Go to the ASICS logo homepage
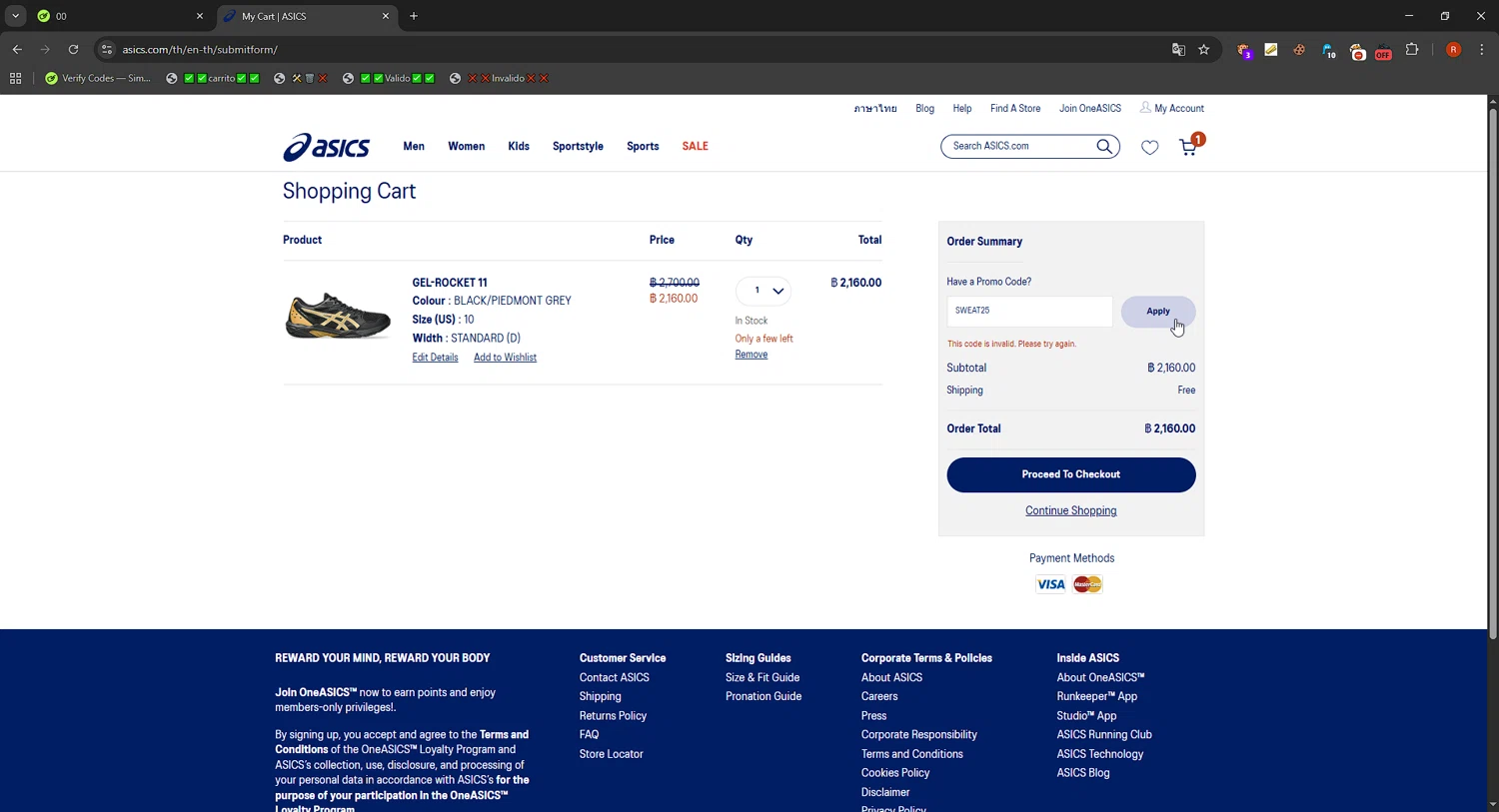This screenshot has width=1499, height=812. [327, 147]
